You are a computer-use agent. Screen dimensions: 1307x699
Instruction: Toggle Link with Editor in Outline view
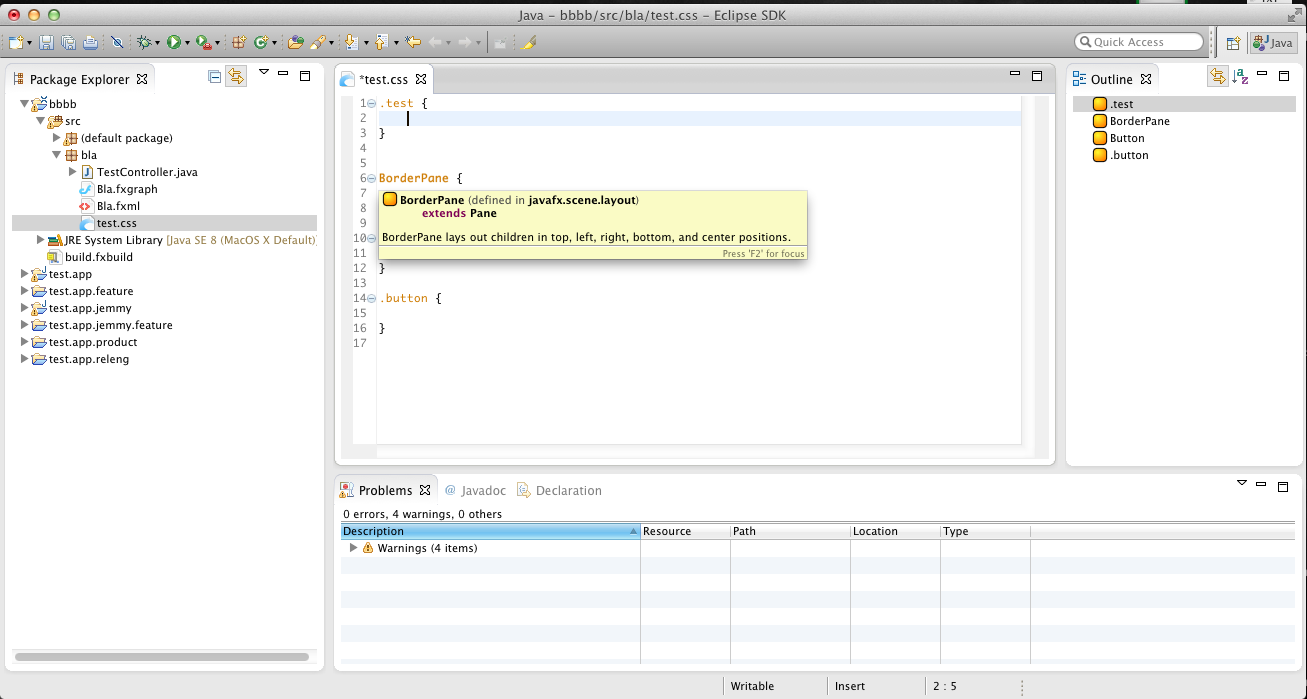pos(1217,77)
